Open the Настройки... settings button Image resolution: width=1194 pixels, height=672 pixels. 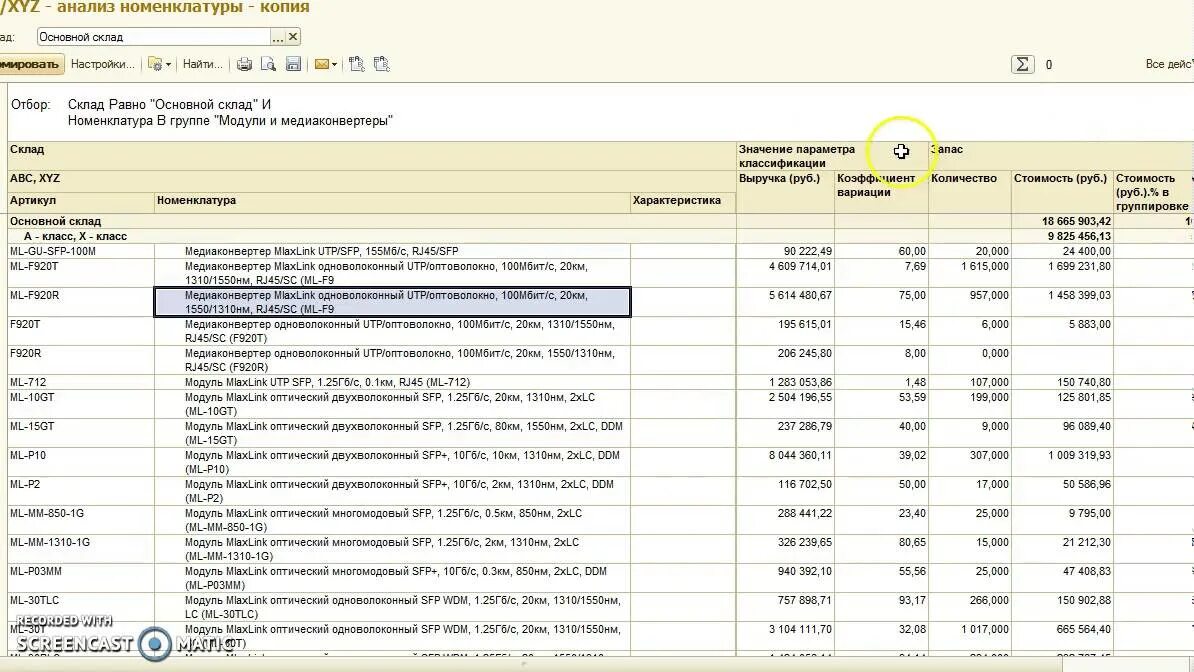[x=103, y=65]
